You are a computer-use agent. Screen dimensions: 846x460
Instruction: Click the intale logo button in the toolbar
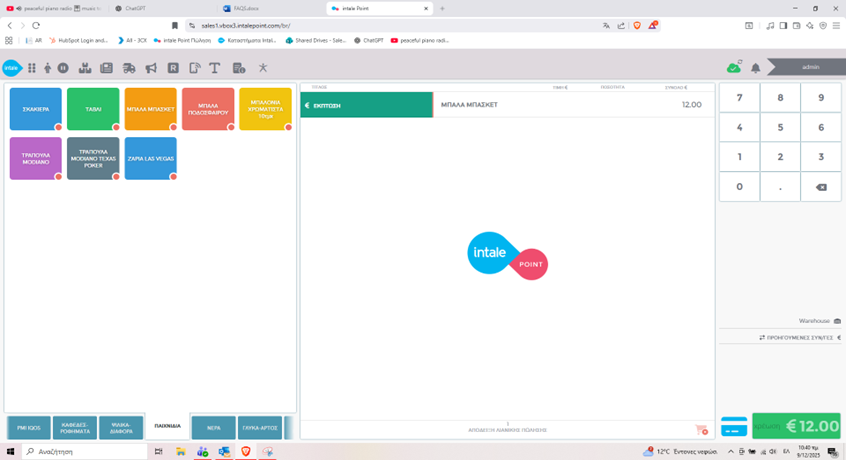(11, 68)
